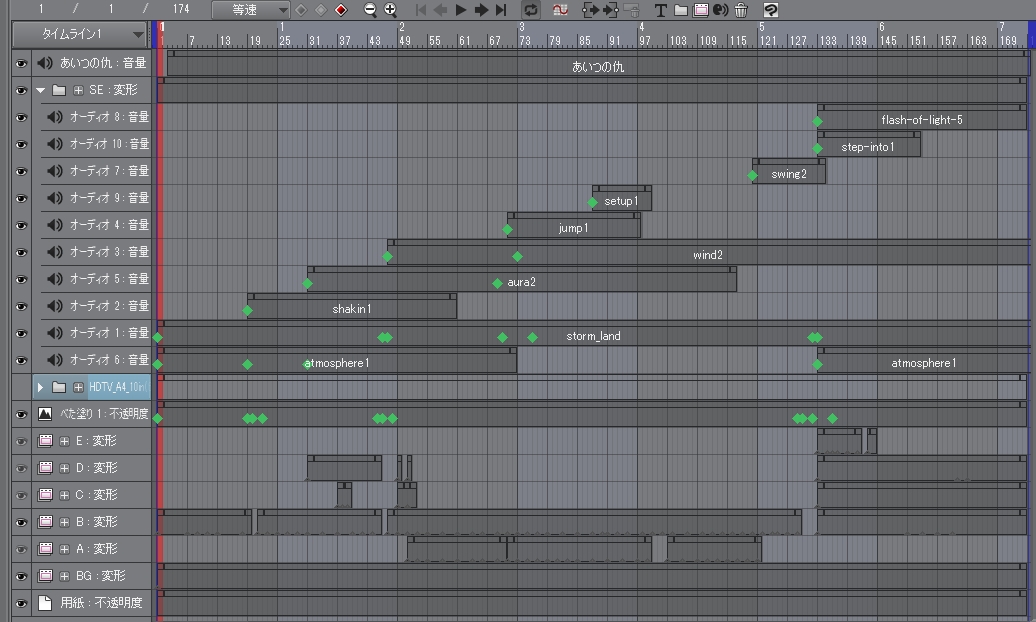The height and width of the screenshot is (622, 1036).
Task: Hide the BG layer
Action: (x=21, y=576)
